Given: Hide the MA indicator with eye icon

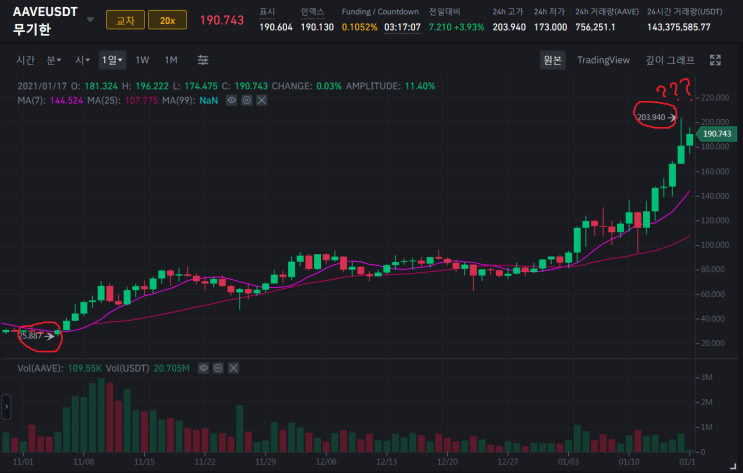Looking at the screenshot, I should tap(231, 100).
